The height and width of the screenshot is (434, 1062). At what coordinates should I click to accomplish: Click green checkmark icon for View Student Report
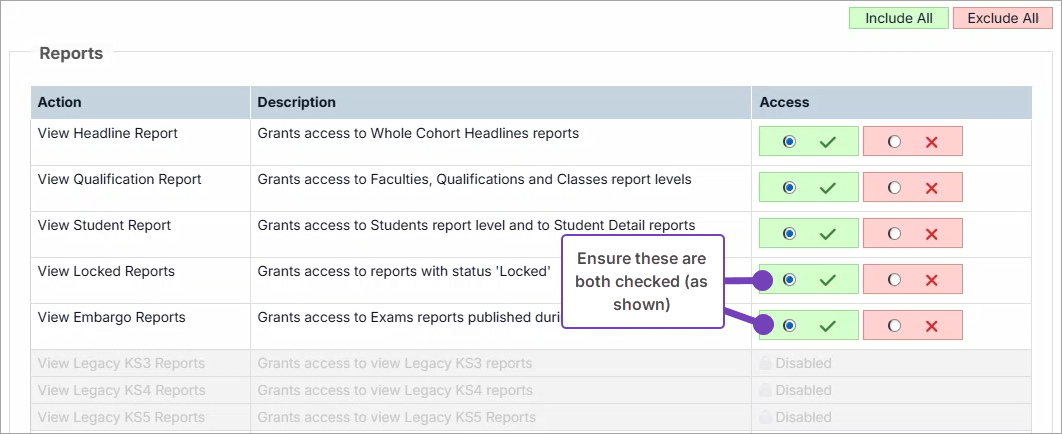point(827,234)
